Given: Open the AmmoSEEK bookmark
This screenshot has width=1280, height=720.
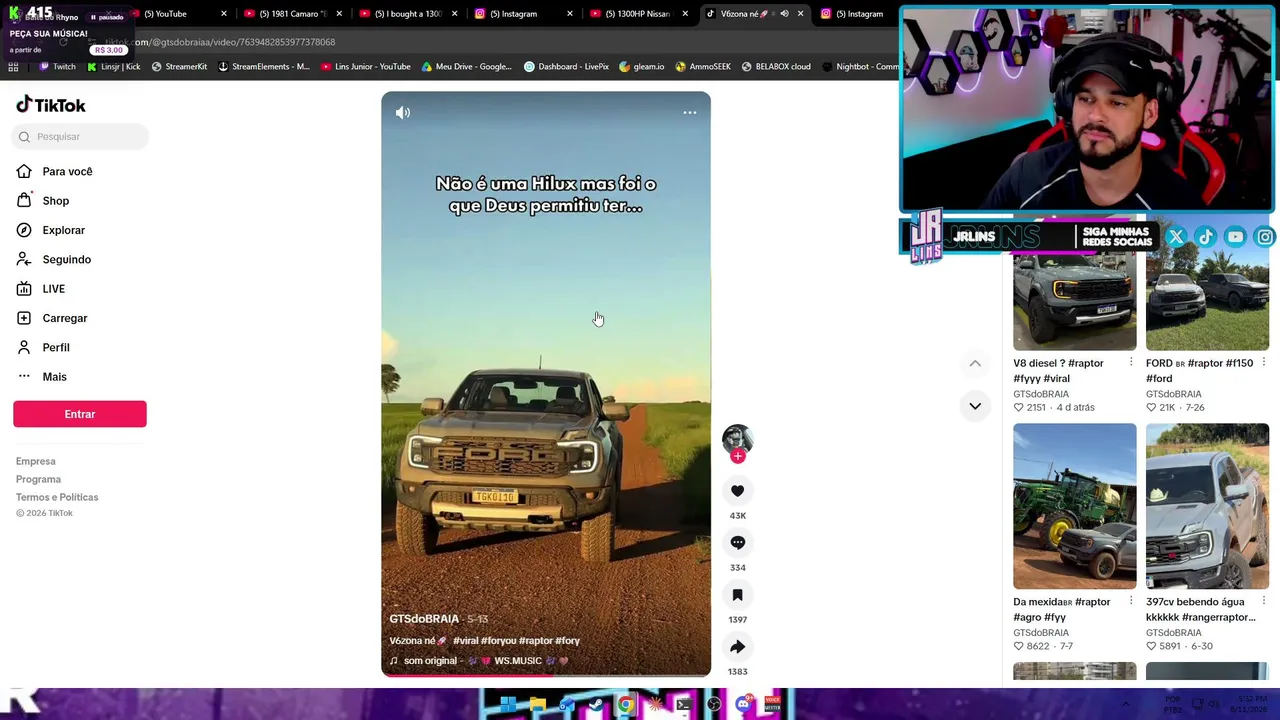Looking at the screenshot, I should (703, 67).
